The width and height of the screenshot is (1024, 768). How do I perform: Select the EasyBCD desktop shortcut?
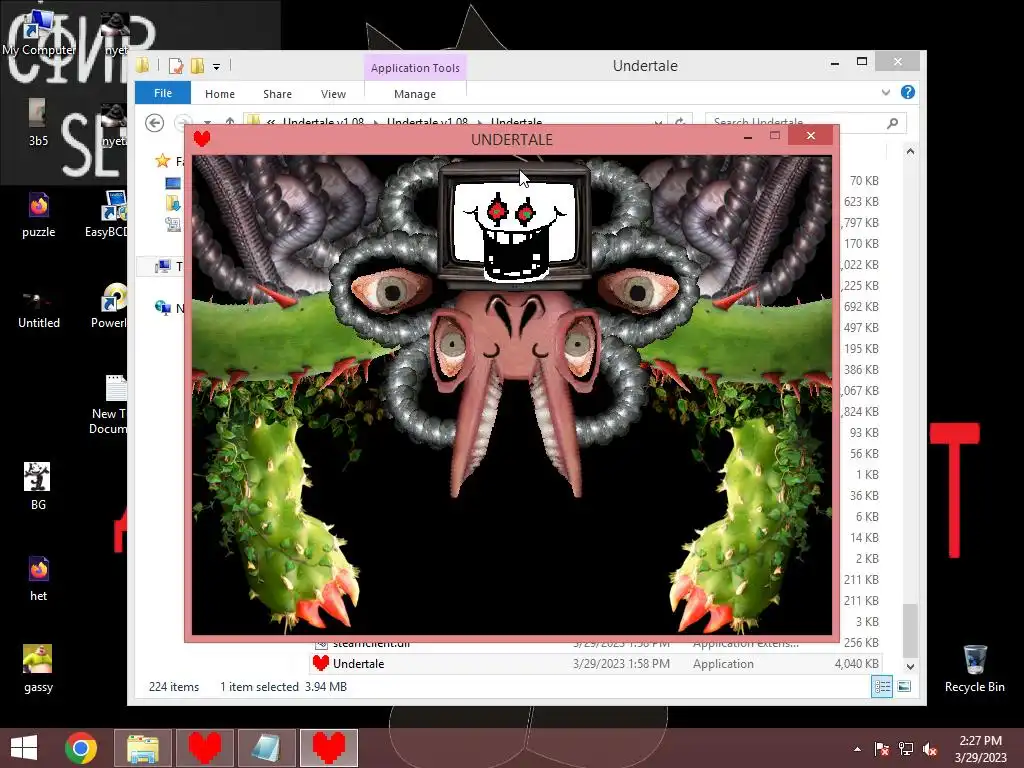[x=108, y=215]
